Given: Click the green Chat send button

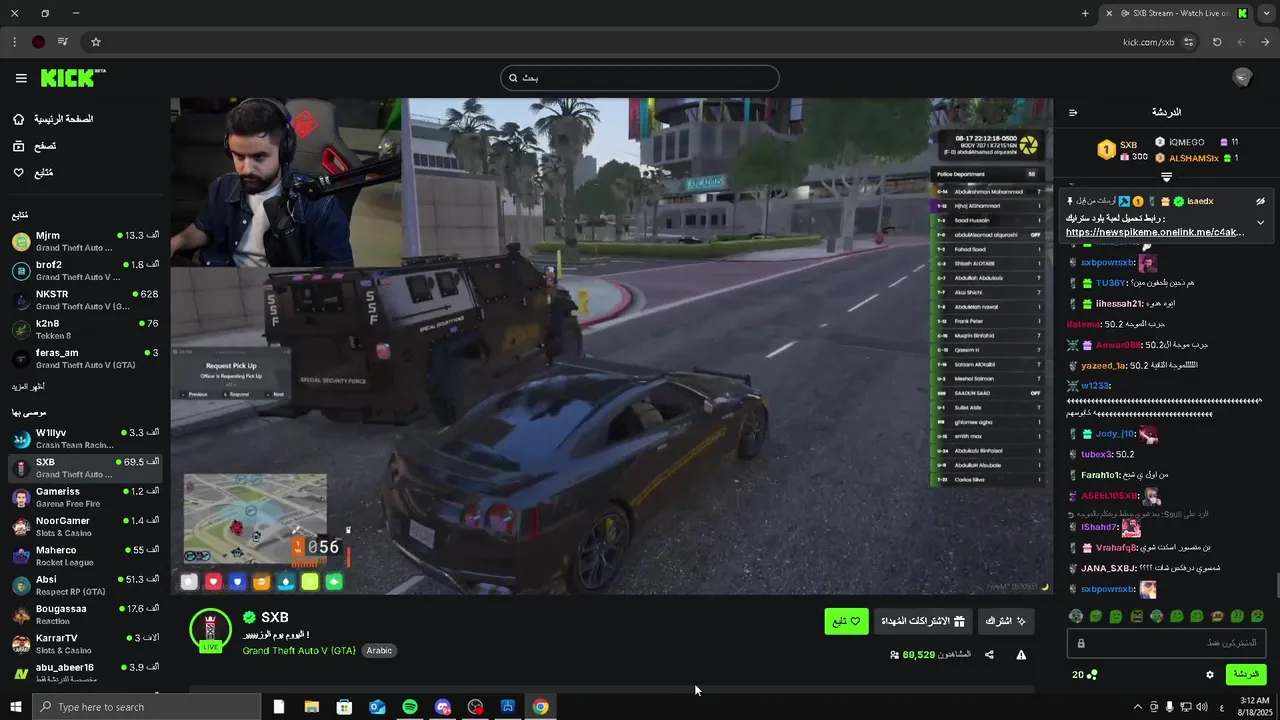Looking at the screenshot, I should [1246, 675].
